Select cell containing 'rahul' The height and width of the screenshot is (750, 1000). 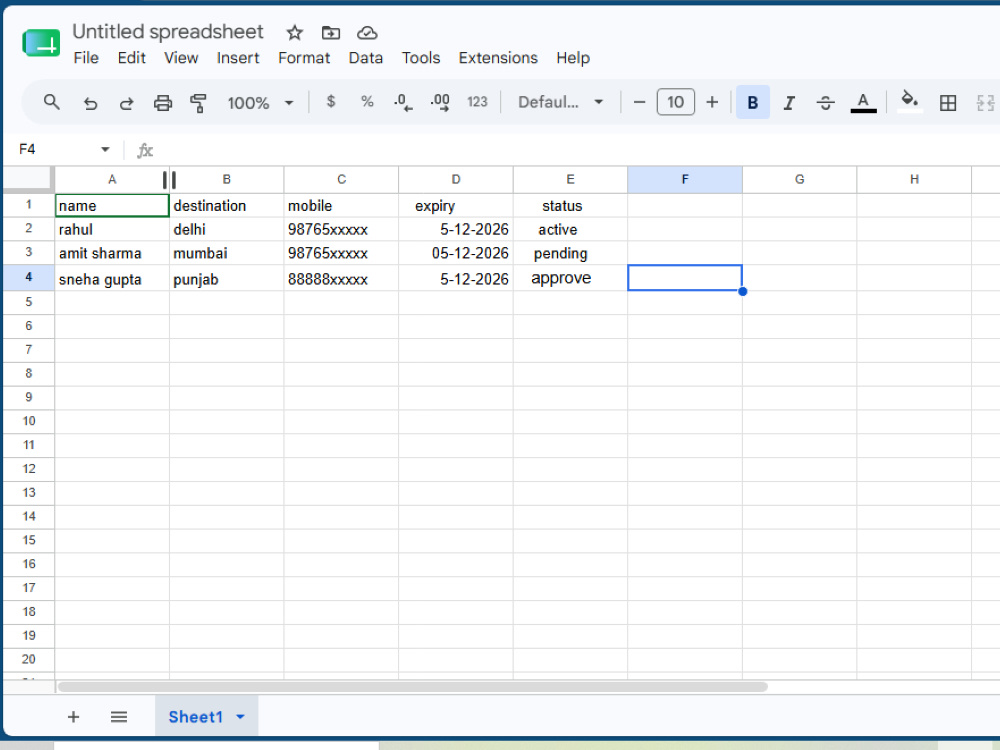112,230
